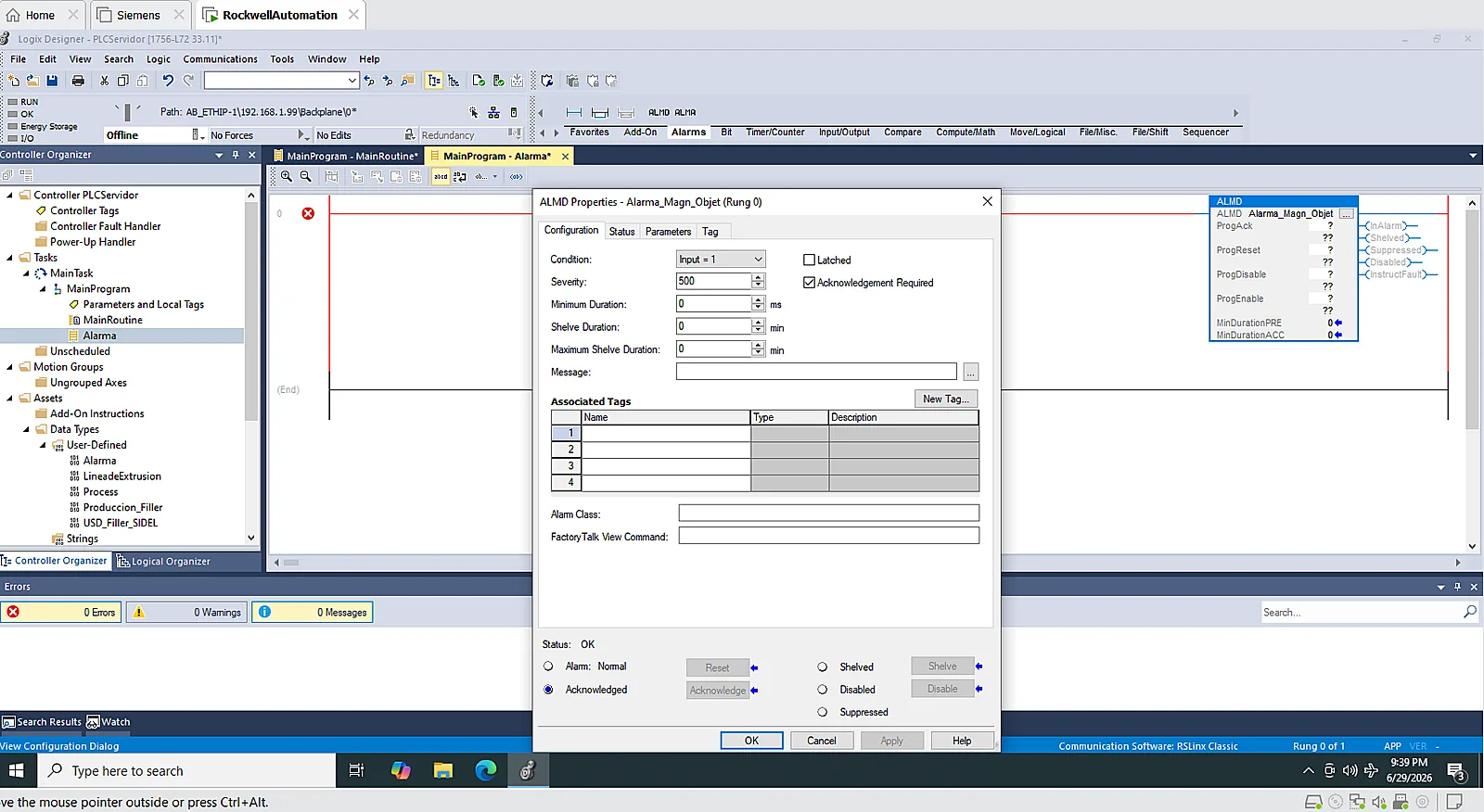Select the Alarm Normal radio button

click(548, 666)
